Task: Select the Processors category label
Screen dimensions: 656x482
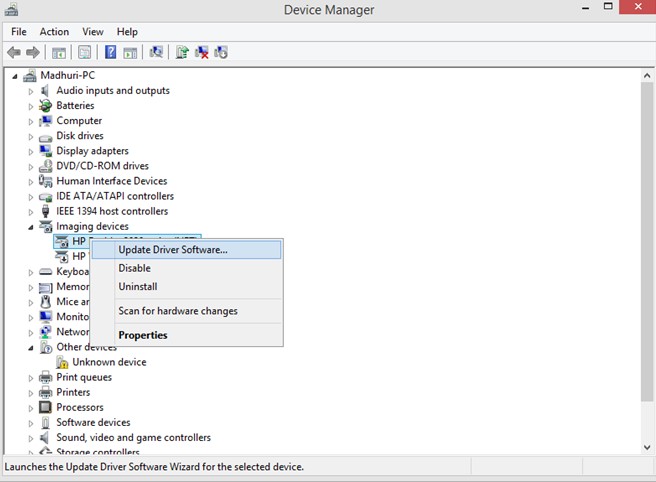Action: (x=80, y=407)
